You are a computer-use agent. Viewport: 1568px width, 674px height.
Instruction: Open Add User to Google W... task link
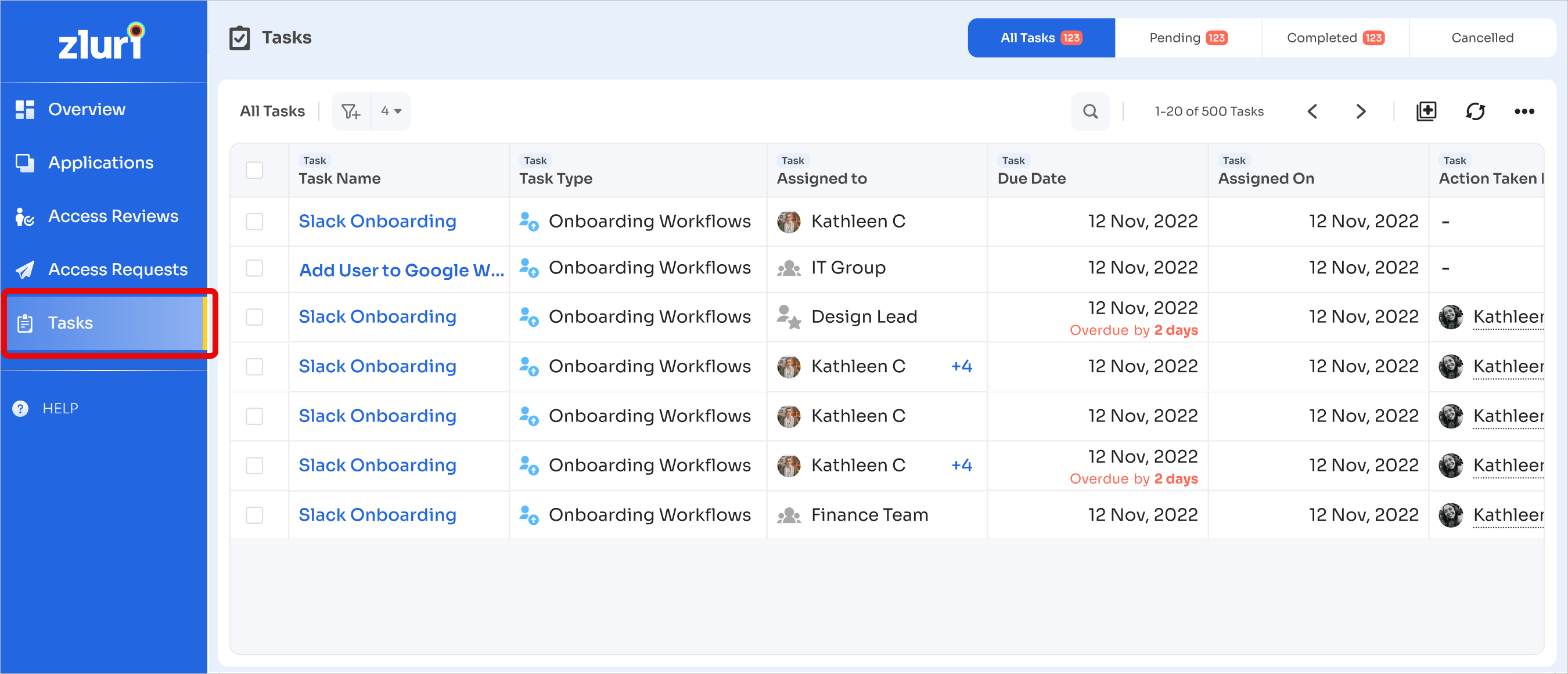(x=401, y=269)
